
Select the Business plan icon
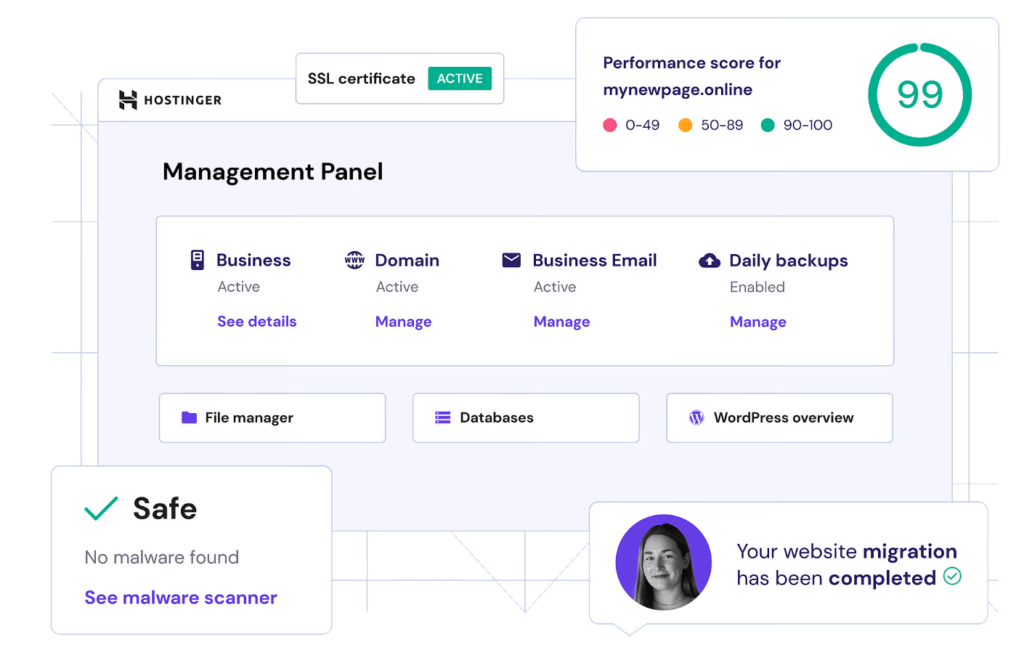196,259
